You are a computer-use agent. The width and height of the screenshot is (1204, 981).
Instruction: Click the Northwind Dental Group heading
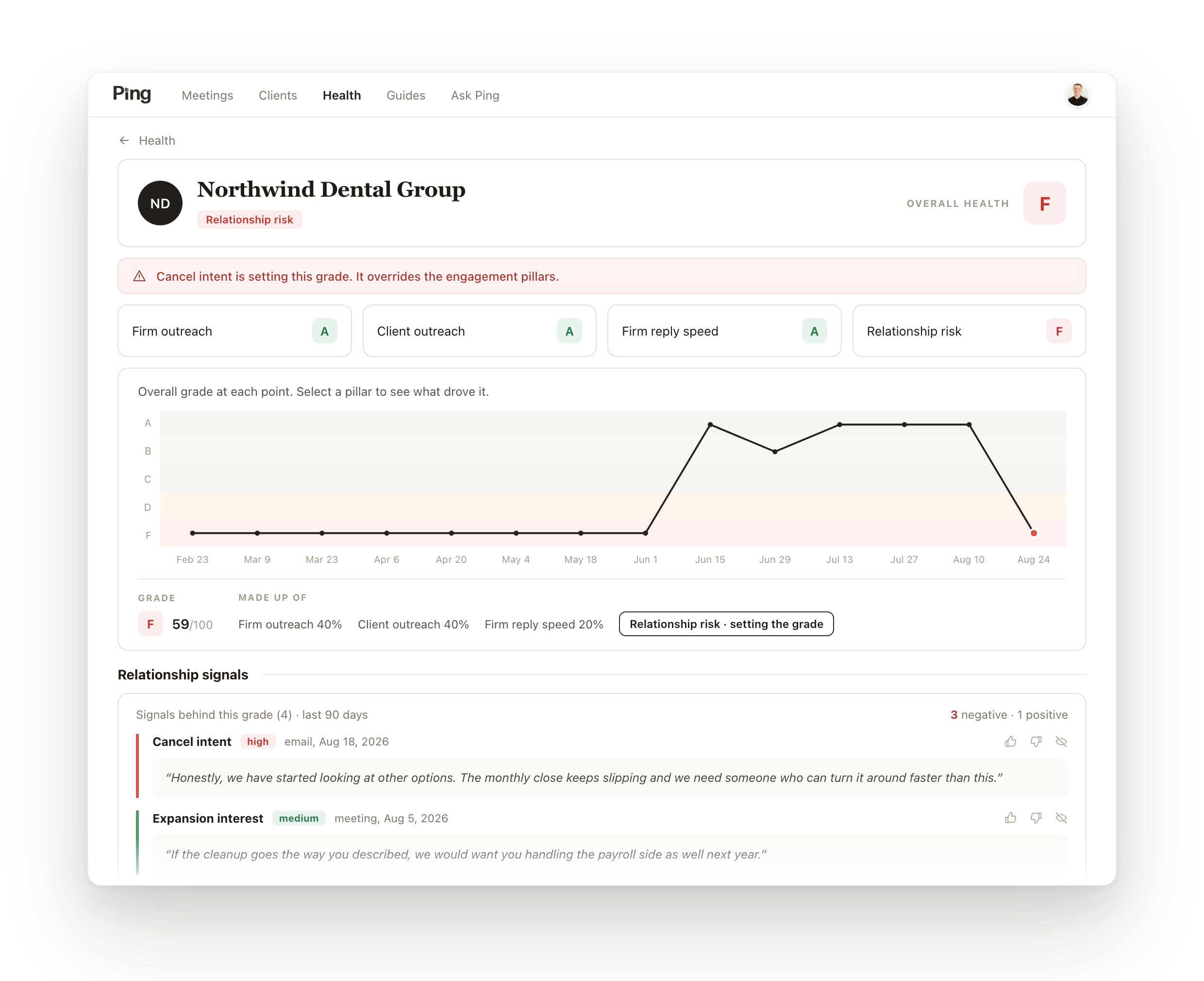[x=331, y=189]
